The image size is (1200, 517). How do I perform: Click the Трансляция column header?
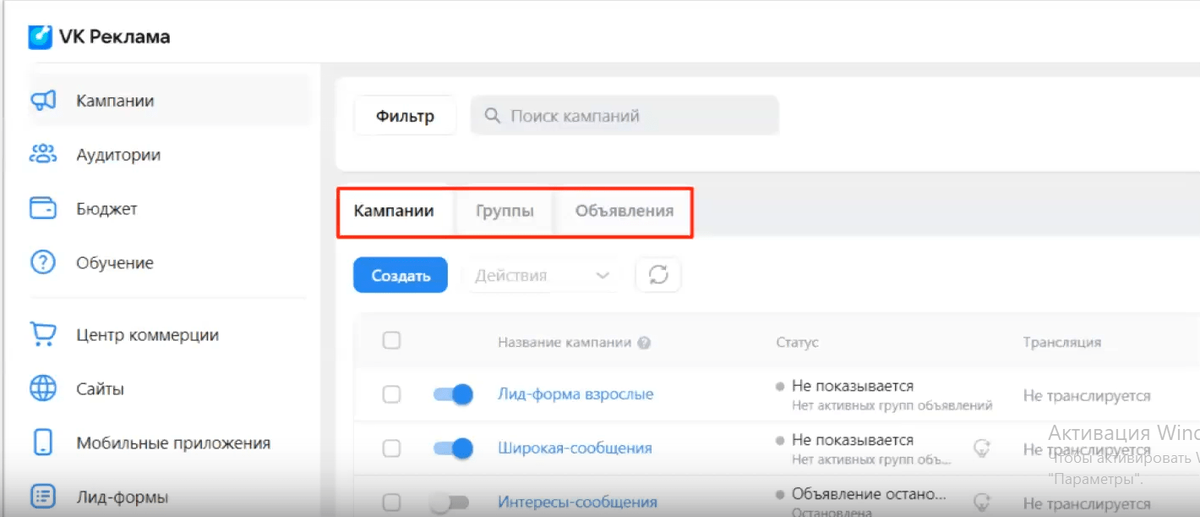[x=1062, y=342]
